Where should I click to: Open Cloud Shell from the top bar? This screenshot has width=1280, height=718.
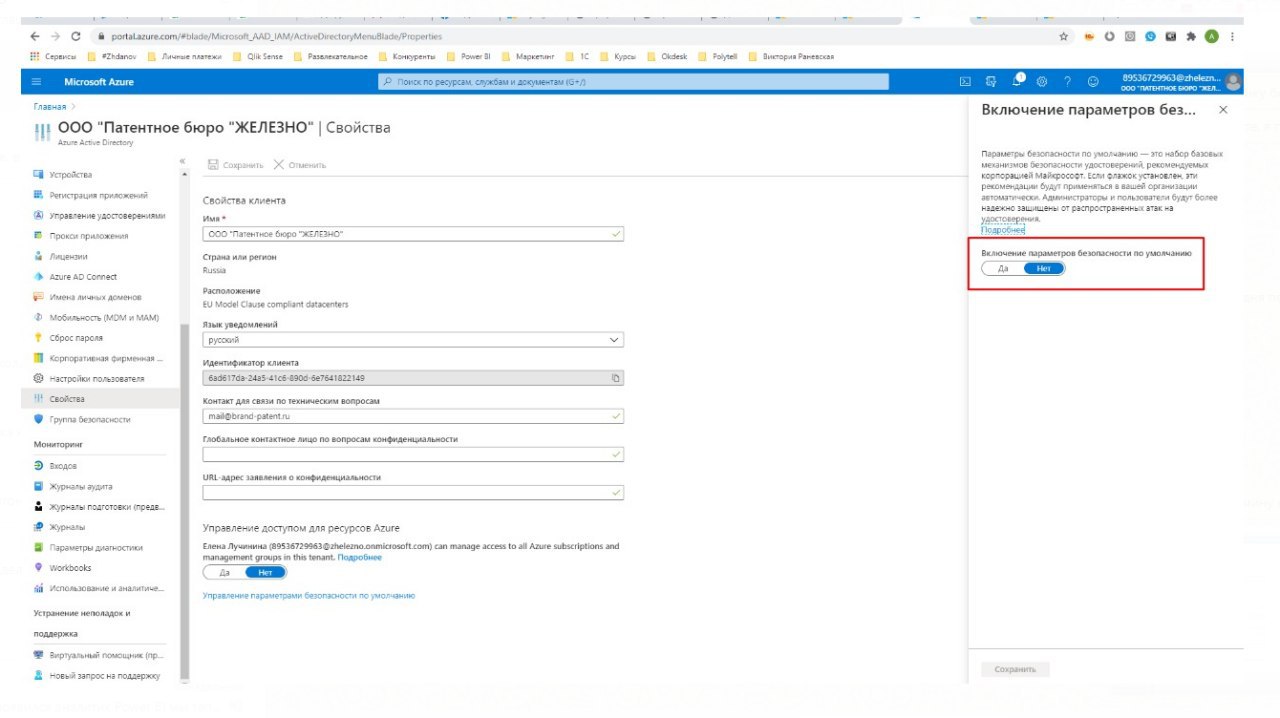pyautogui.click(x=965, y=82)
